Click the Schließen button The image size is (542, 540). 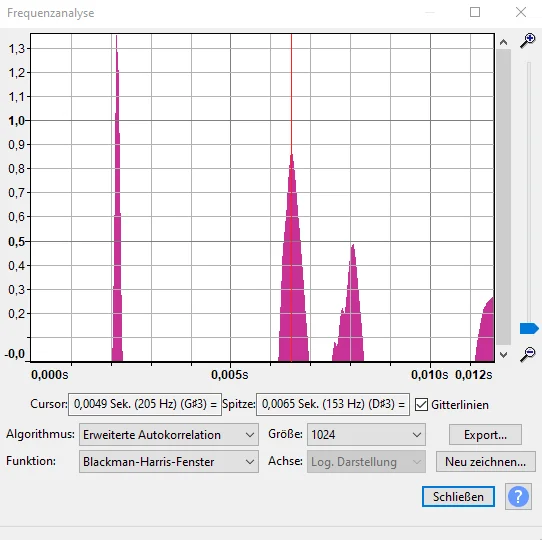coord(458,496)
